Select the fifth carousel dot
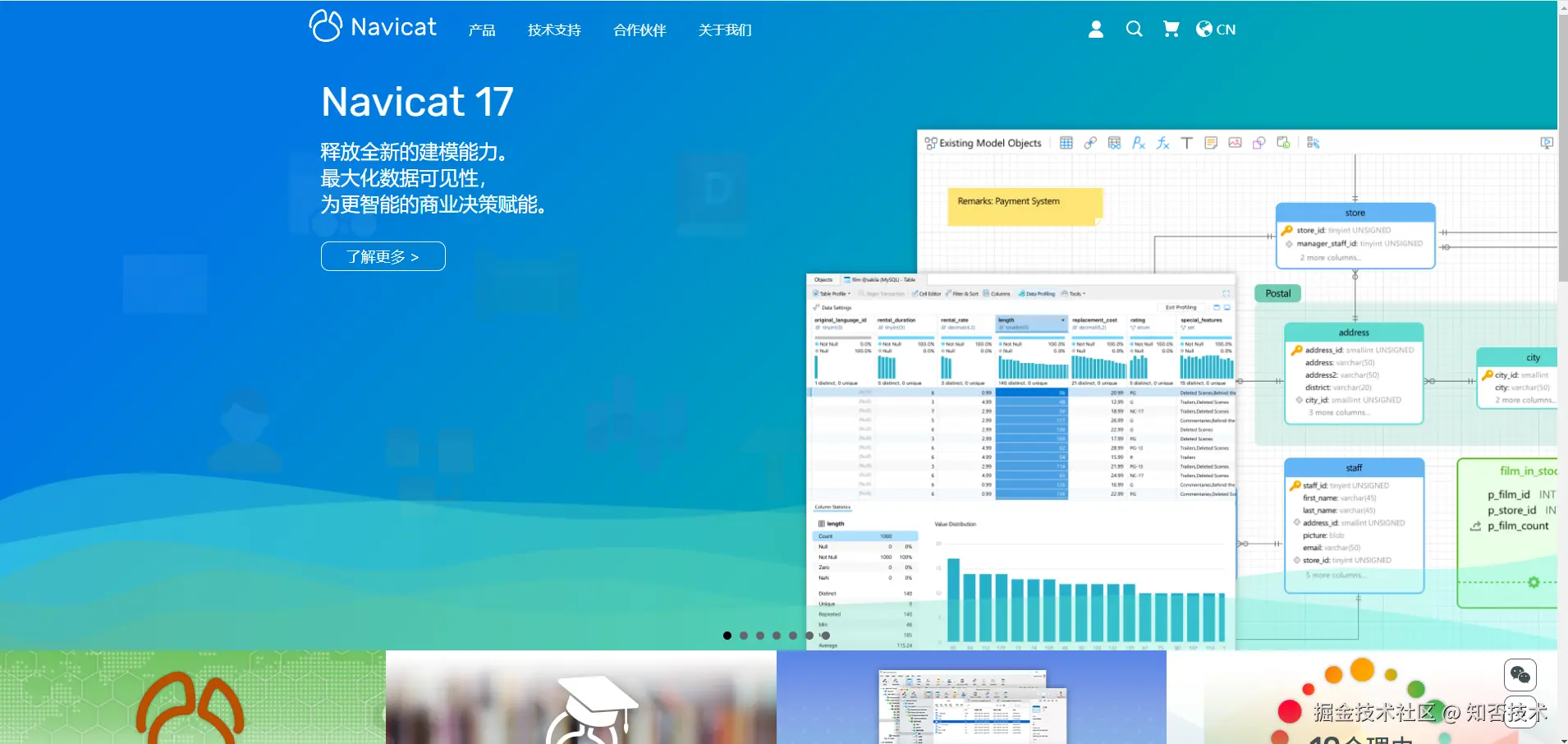The height and width of the screenshot is (744, 1568). tap(793, 636)
